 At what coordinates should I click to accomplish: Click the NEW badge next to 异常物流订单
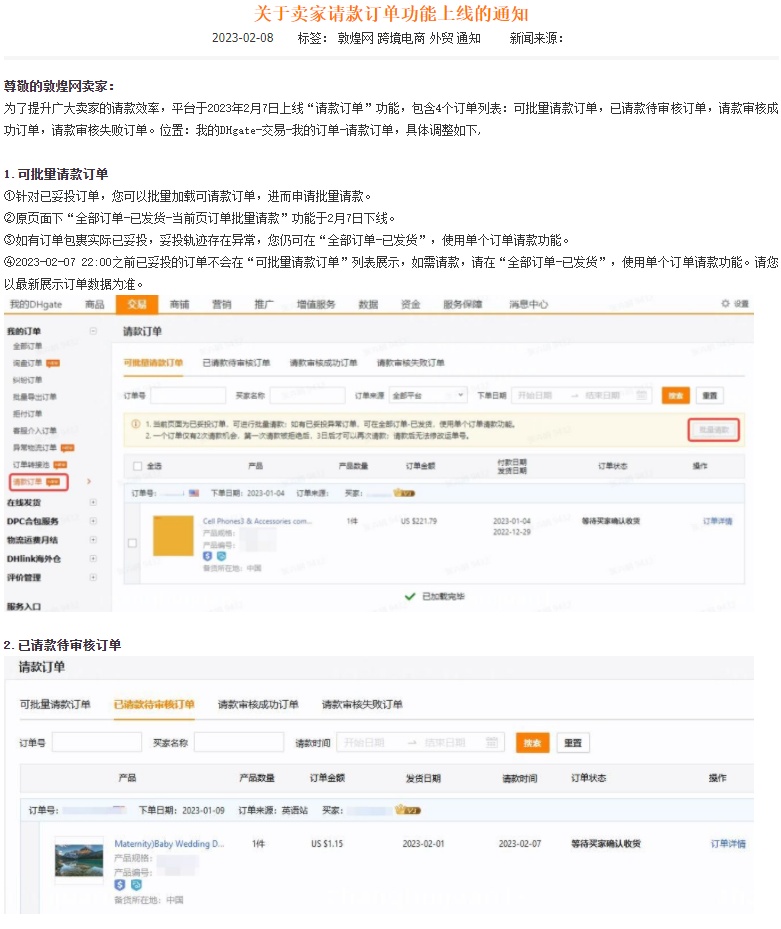click(67, 448)
